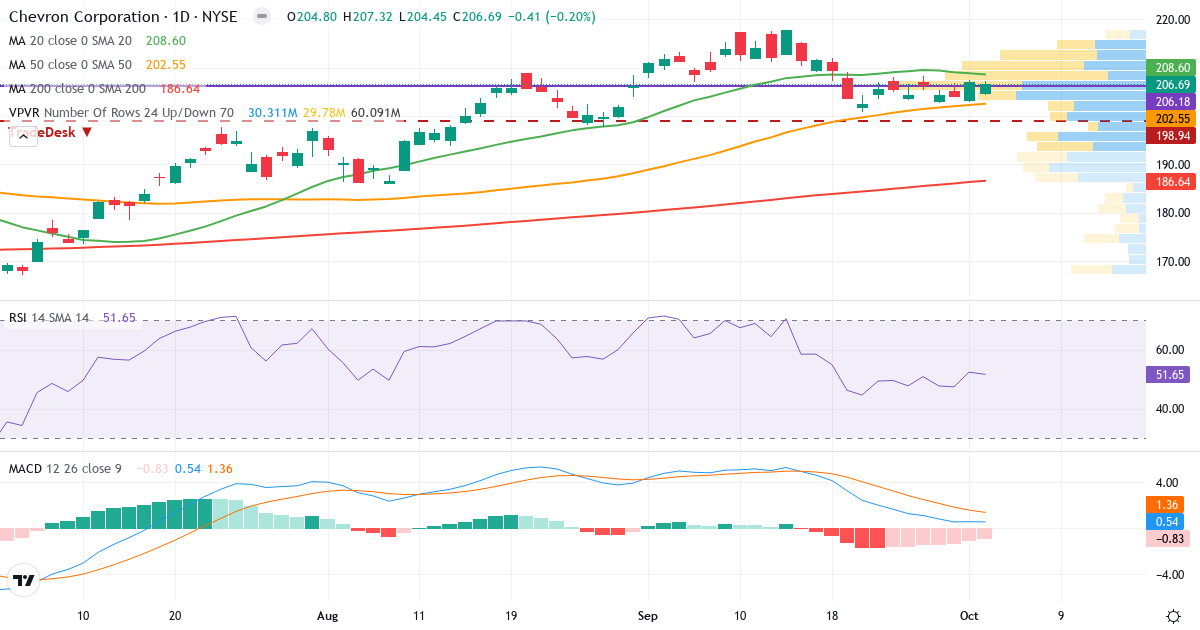1200x630 pixels.
Task: Open the Chevron Corporation symbol title
Action: click(x=124, y=17)
